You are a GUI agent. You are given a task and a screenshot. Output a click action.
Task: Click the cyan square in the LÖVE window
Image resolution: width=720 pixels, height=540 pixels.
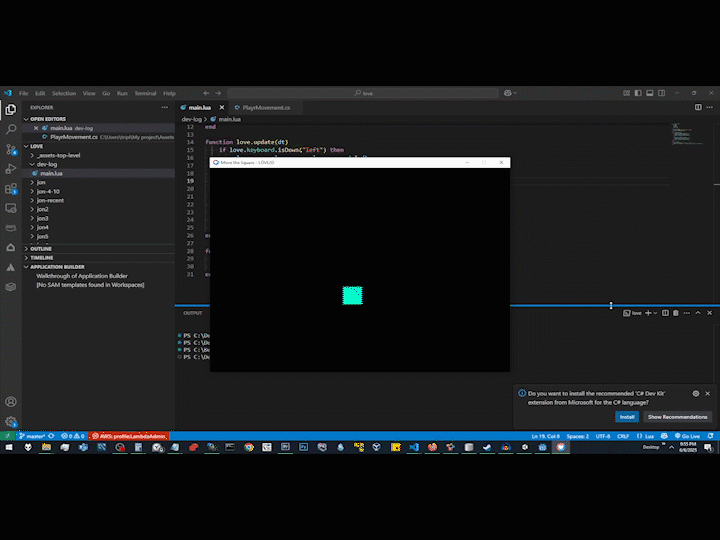point(352,295)
